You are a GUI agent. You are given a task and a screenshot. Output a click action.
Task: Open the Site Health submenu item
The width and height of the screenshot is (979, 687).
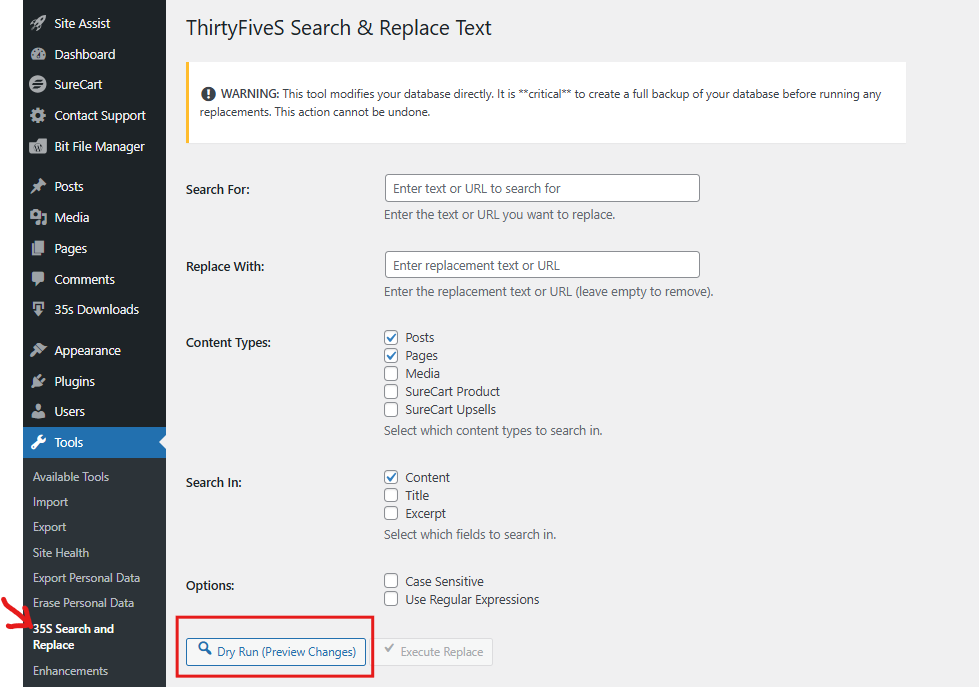[61, 553]
